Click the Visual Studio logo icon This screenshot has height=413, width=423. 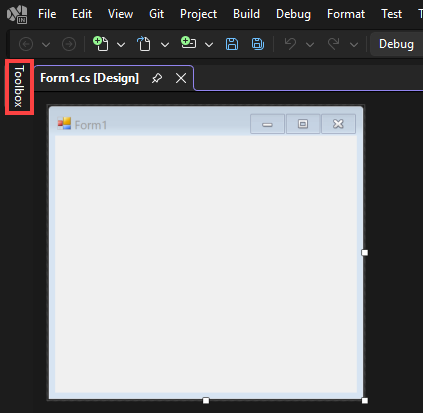(x=17, y=14)
